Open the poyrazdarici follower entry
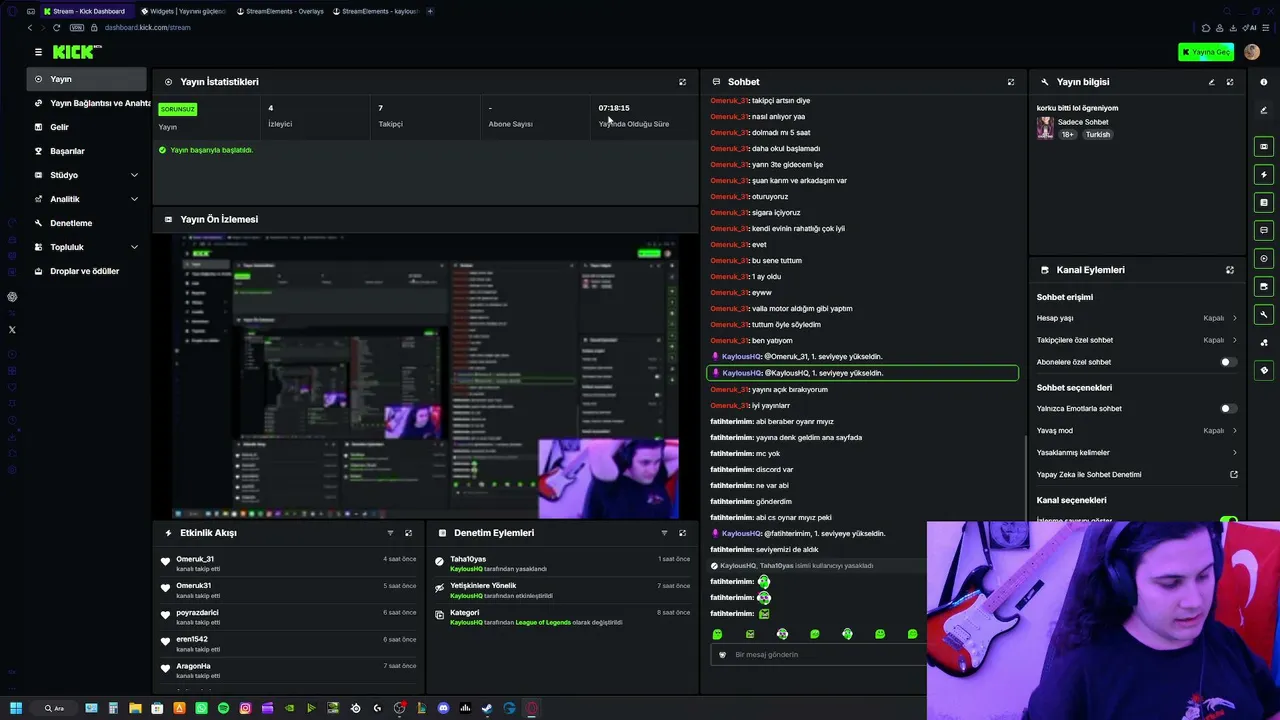The width and height of the screenshot is (1280, 720). 289,617
